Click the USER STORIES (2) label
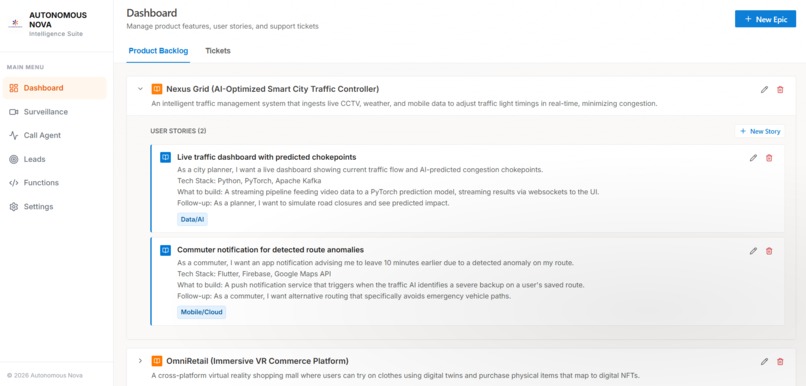This screenshot has width=806, height=386. tap(178, 131)
